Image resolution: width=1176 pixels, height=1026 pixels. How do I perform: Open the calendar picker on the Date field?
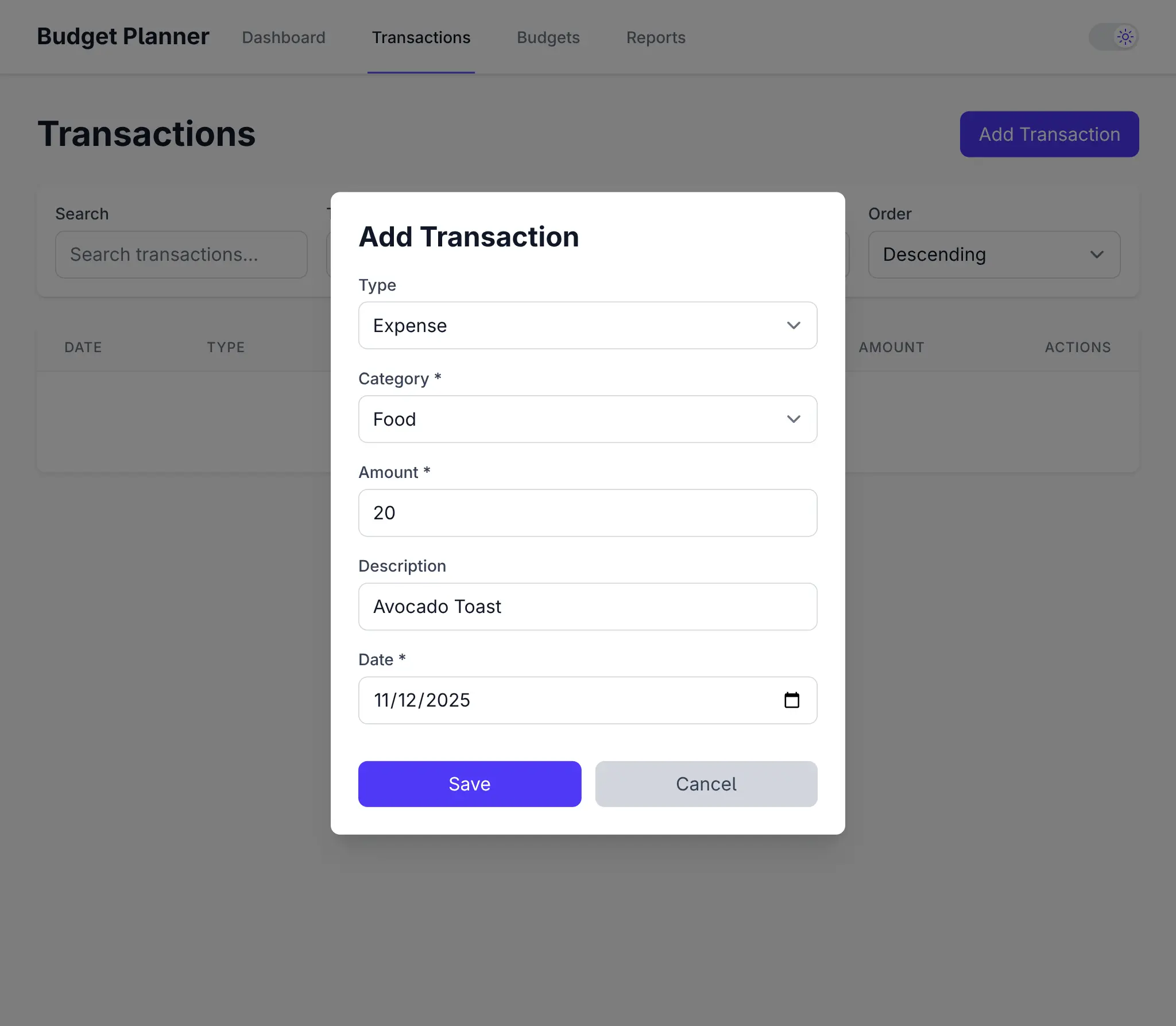tap(792, 700)
